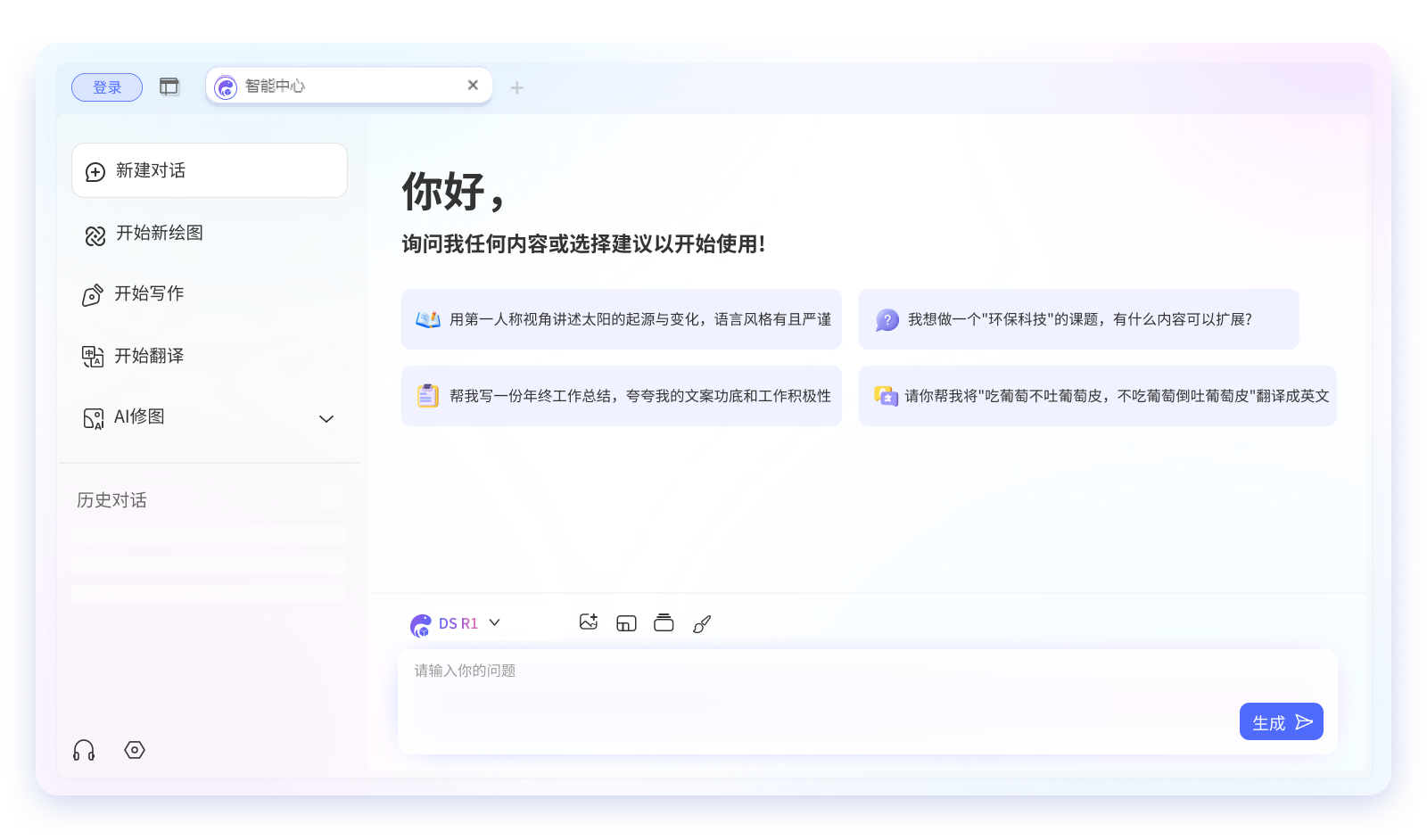
Task: Click the plus to open a new tab
Action: [516, 86]
